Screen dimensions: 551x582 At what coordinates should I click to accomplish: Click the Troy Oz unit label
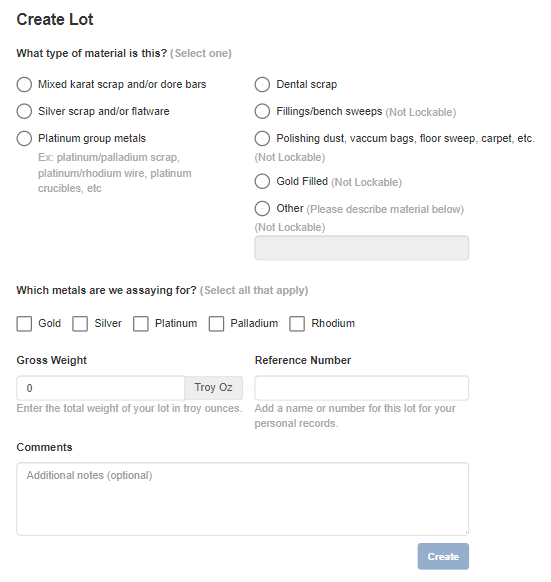213,388
